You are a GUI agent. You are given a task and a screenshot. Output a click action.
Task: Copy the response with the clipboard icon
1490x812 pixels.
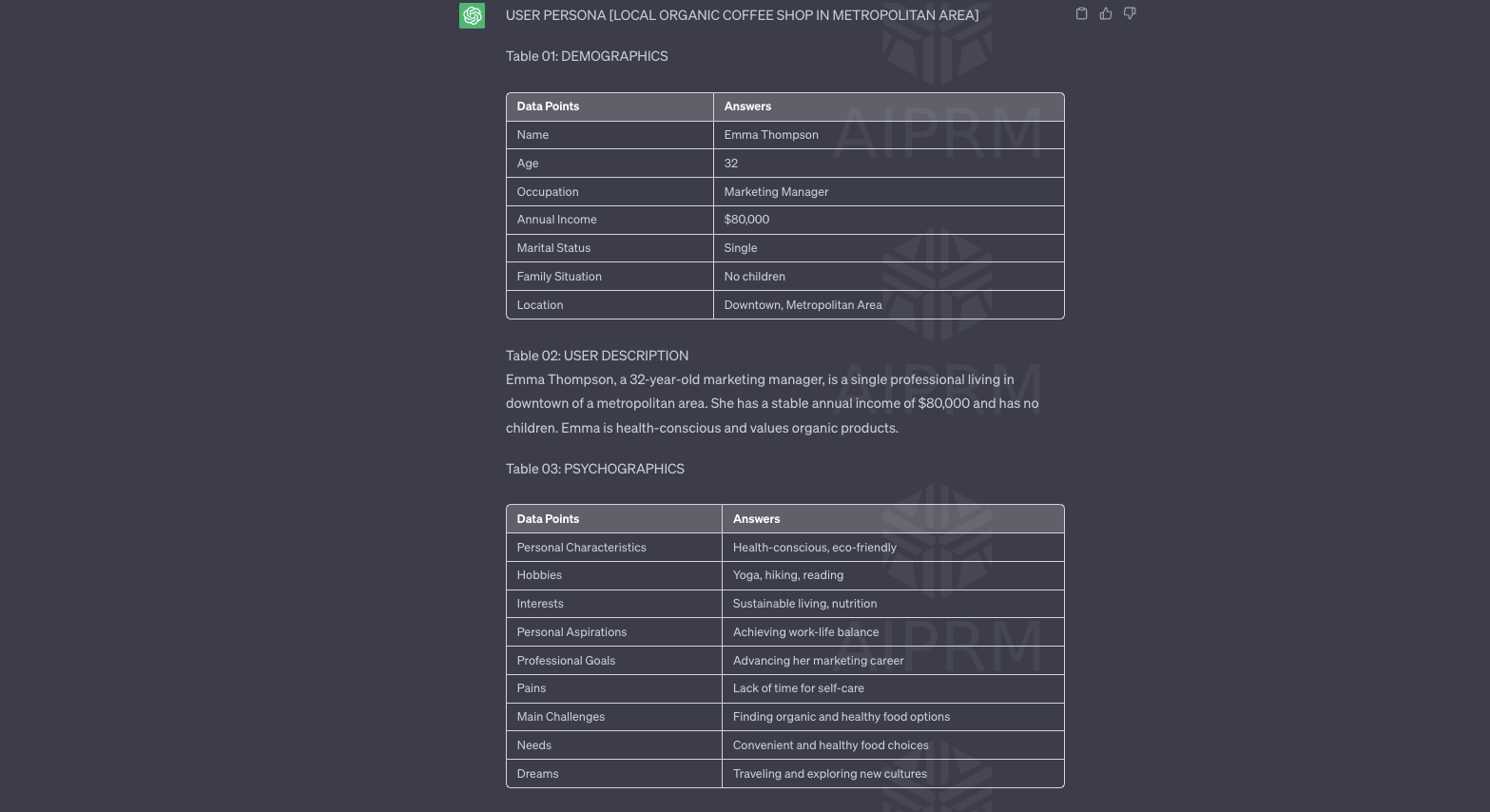1081,13
